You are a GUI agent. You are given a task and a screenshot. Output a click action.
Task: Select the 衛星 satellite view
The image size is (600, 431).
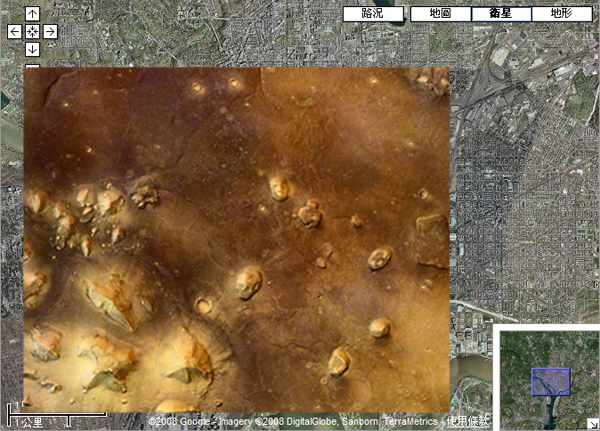[501, 14]
